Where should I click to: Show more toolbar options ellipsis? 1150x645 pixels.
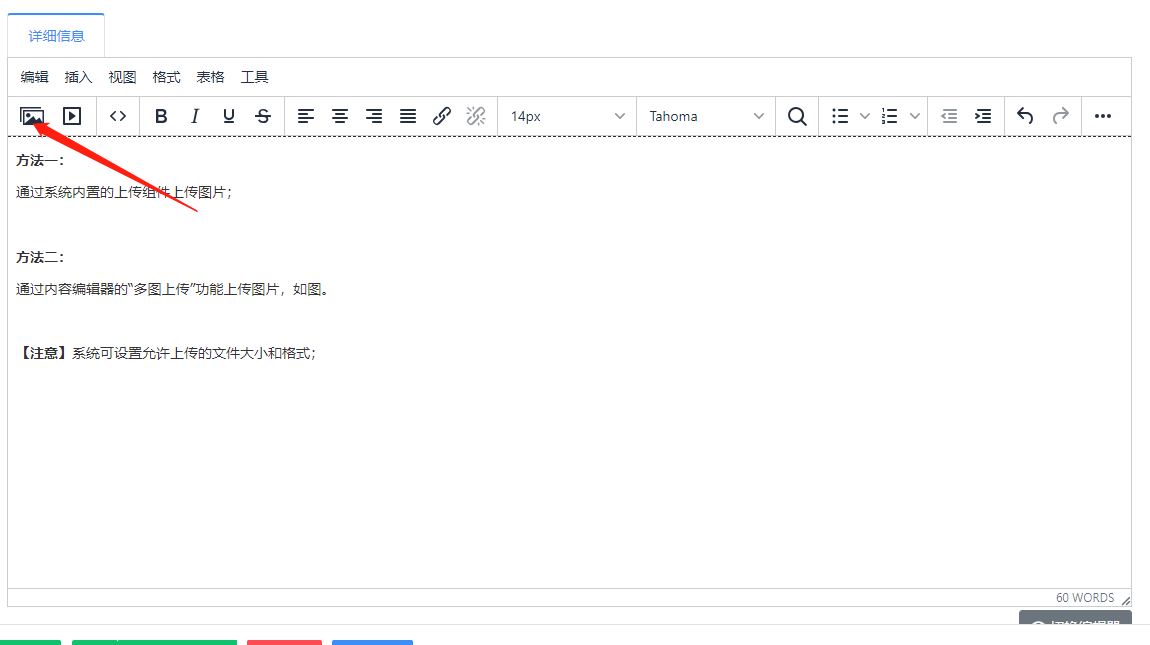[x=1103, y=116]
